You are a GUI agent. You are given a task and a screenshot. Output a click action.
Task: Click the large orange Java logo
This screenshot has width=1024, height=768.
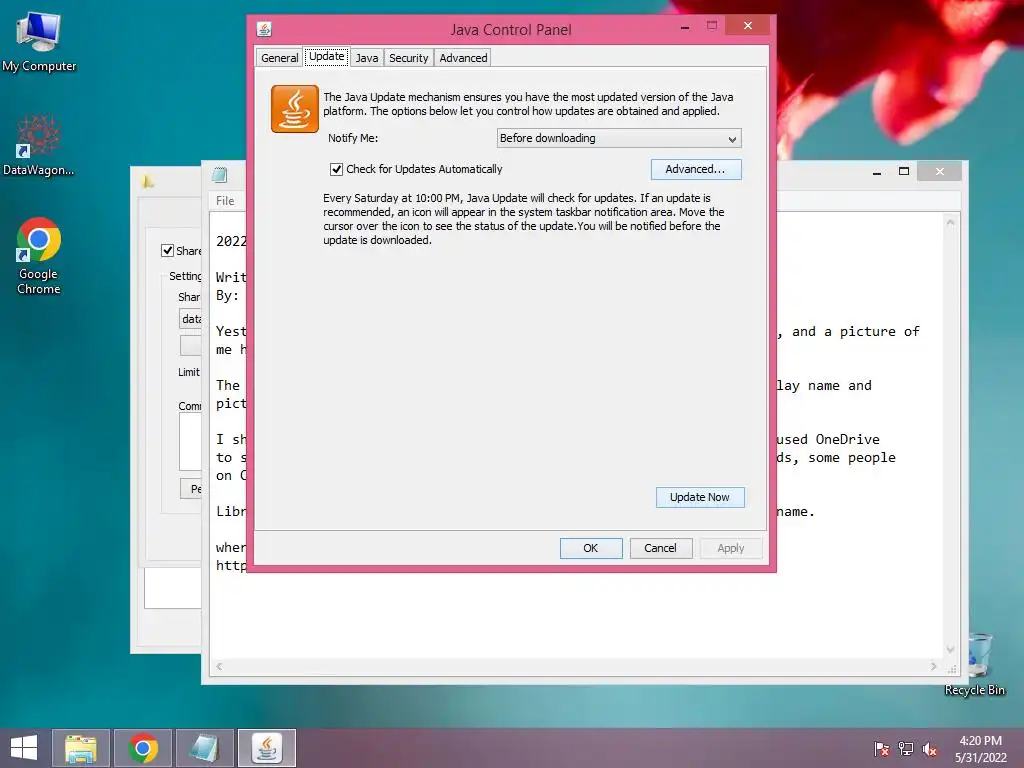pyautogui.click(x=295, y=109)
